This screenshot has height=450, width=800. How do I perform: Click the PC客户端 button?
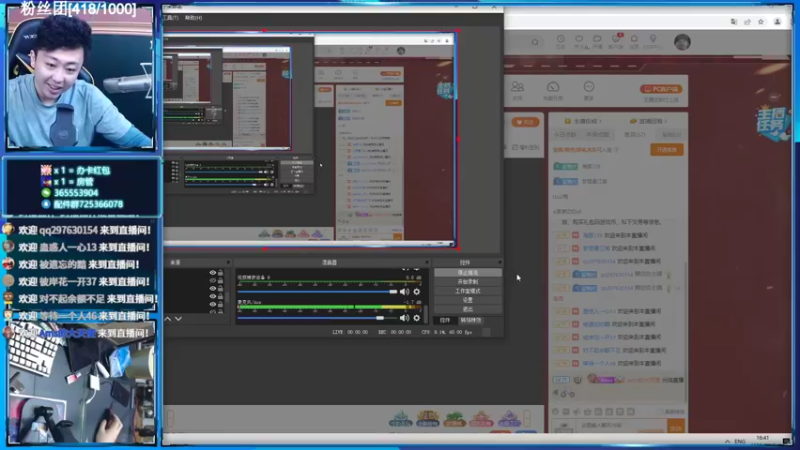661,89
